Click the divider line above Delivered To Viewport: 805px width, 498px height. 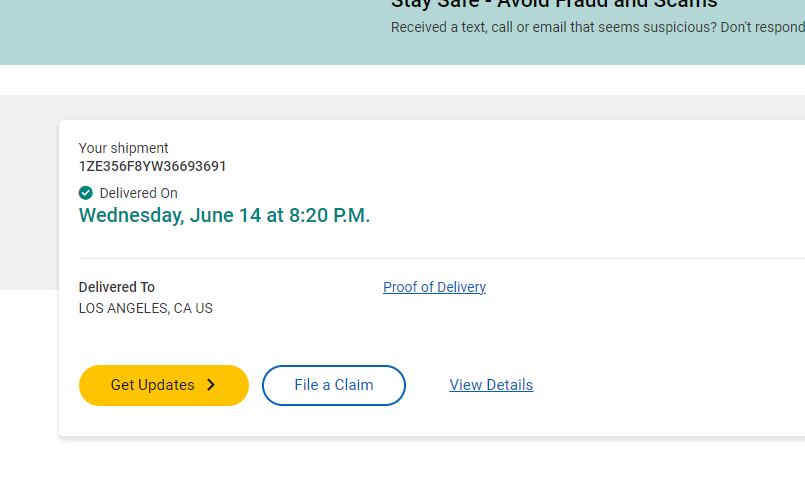pos(400,258)
